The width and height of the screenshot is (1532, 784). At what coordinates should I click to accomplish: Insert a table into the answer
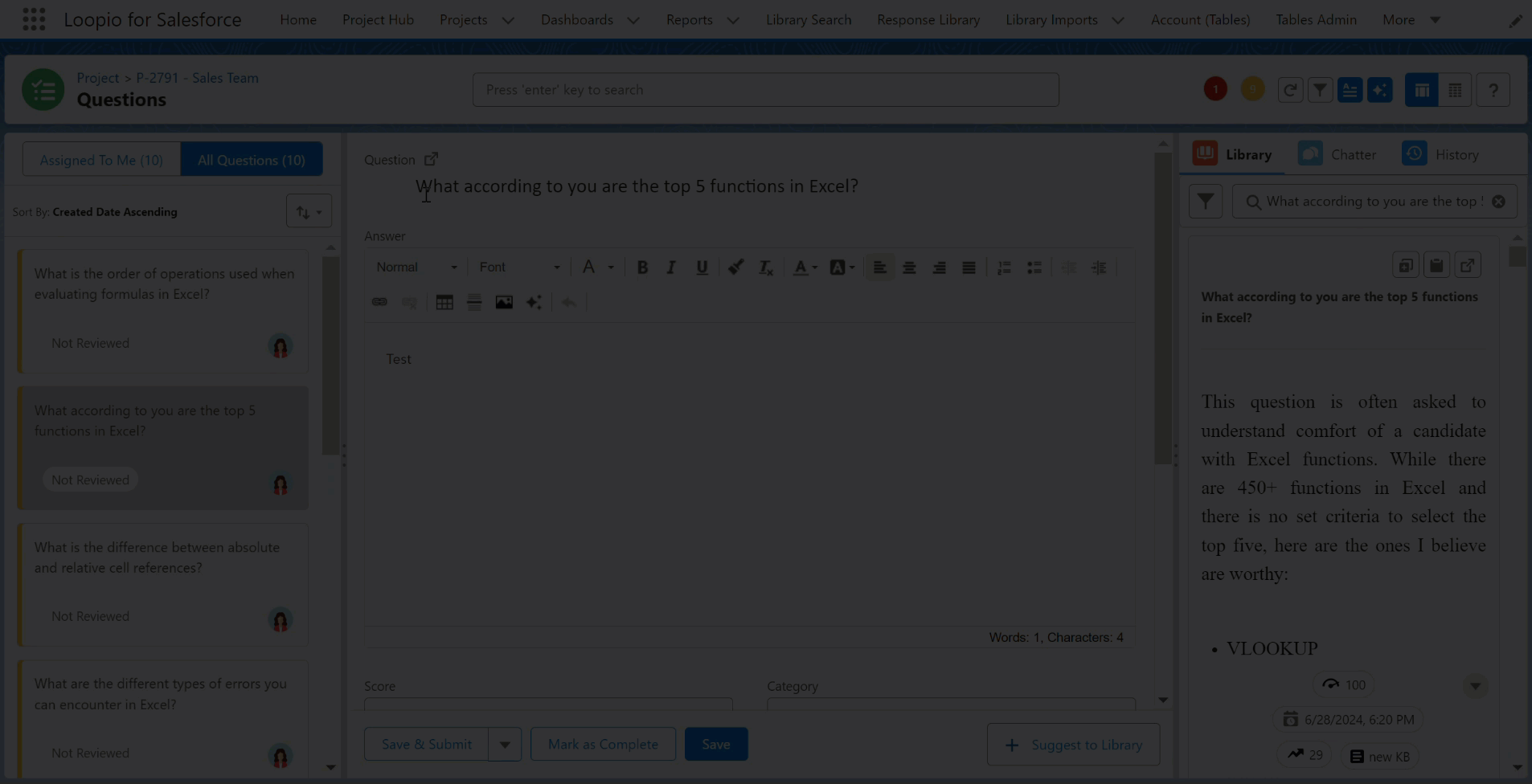(x=444, y=302)
